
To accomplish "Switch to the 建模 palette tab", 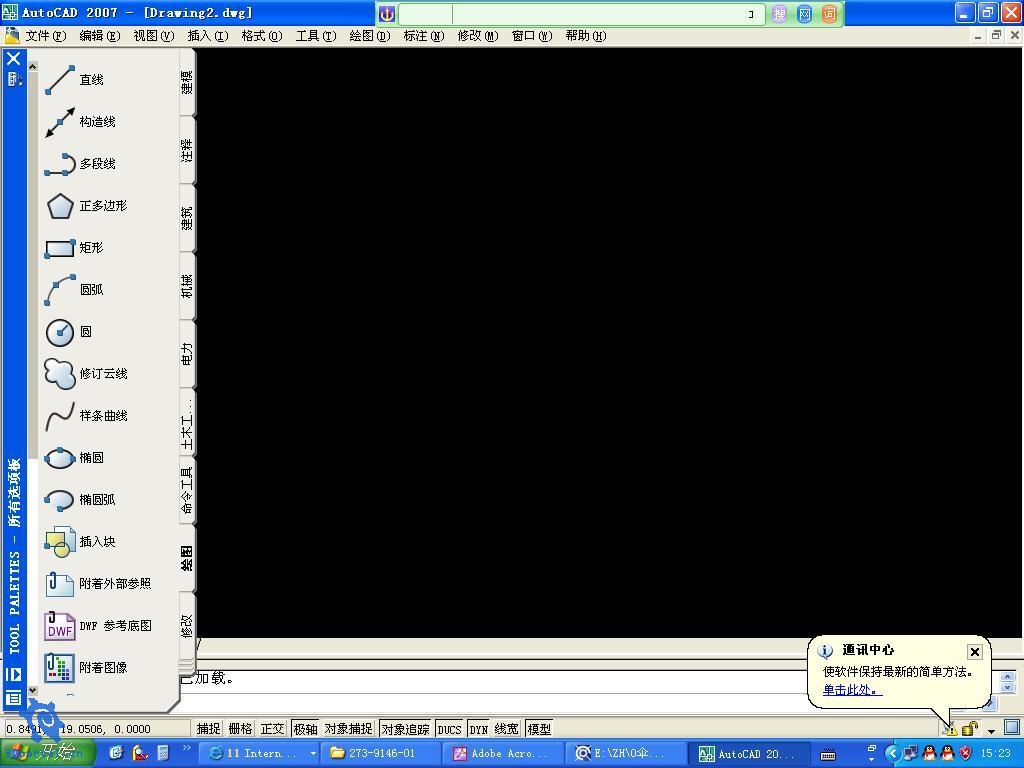I will 187,82.
